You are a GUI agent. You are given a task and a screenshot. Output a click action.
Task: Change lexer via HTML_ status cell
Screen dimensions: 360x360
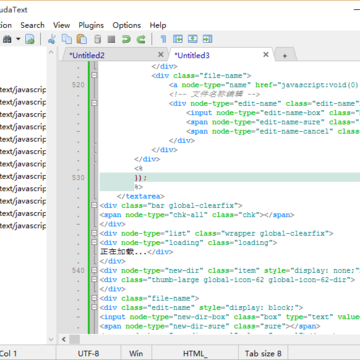point(195,353)
